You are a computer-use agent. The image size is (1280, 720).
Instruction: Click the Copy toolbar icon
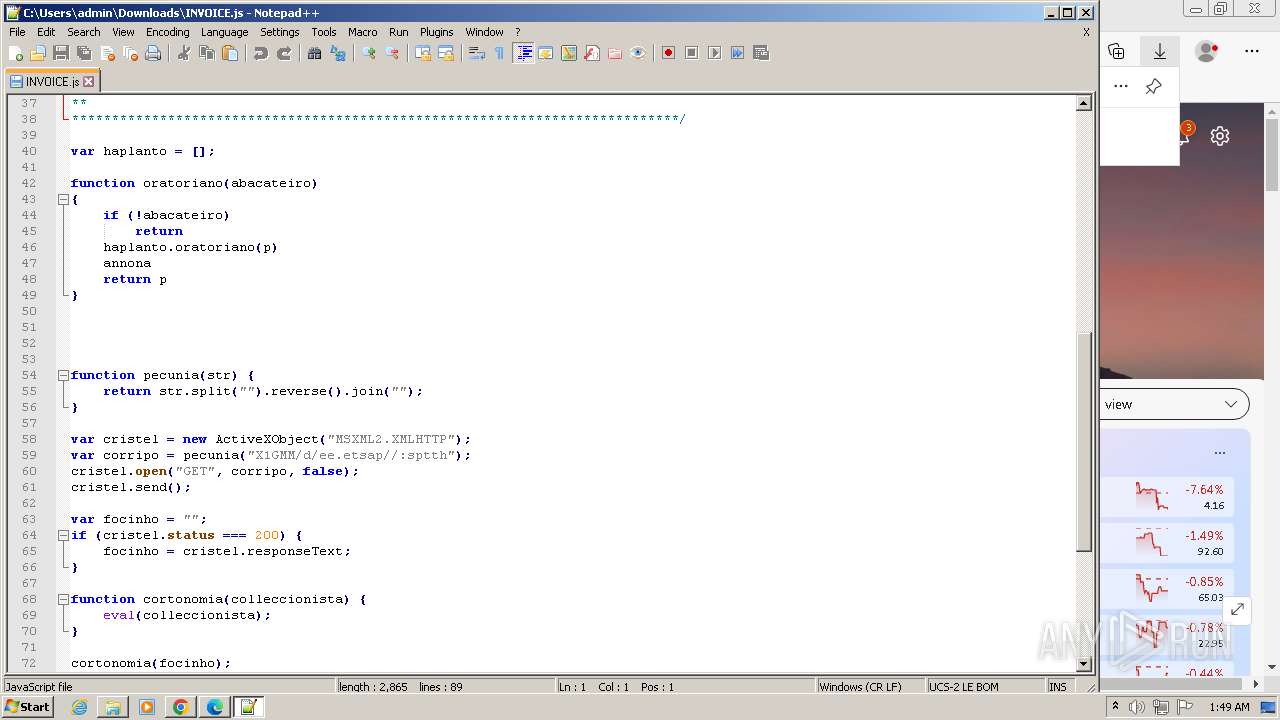(207, 53)
